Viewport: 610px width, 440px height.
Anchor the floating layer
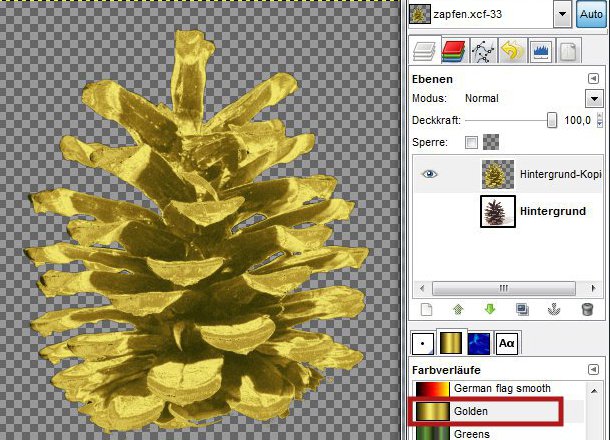tap(554, 310)
